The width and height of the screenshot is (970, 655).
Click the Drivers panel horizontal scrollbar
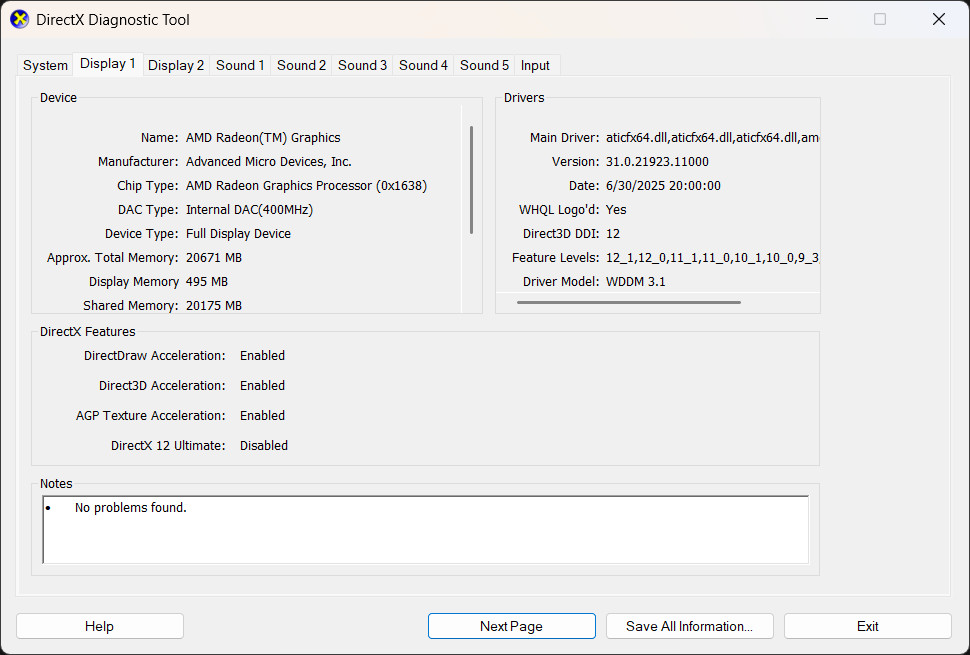[629, 302]
